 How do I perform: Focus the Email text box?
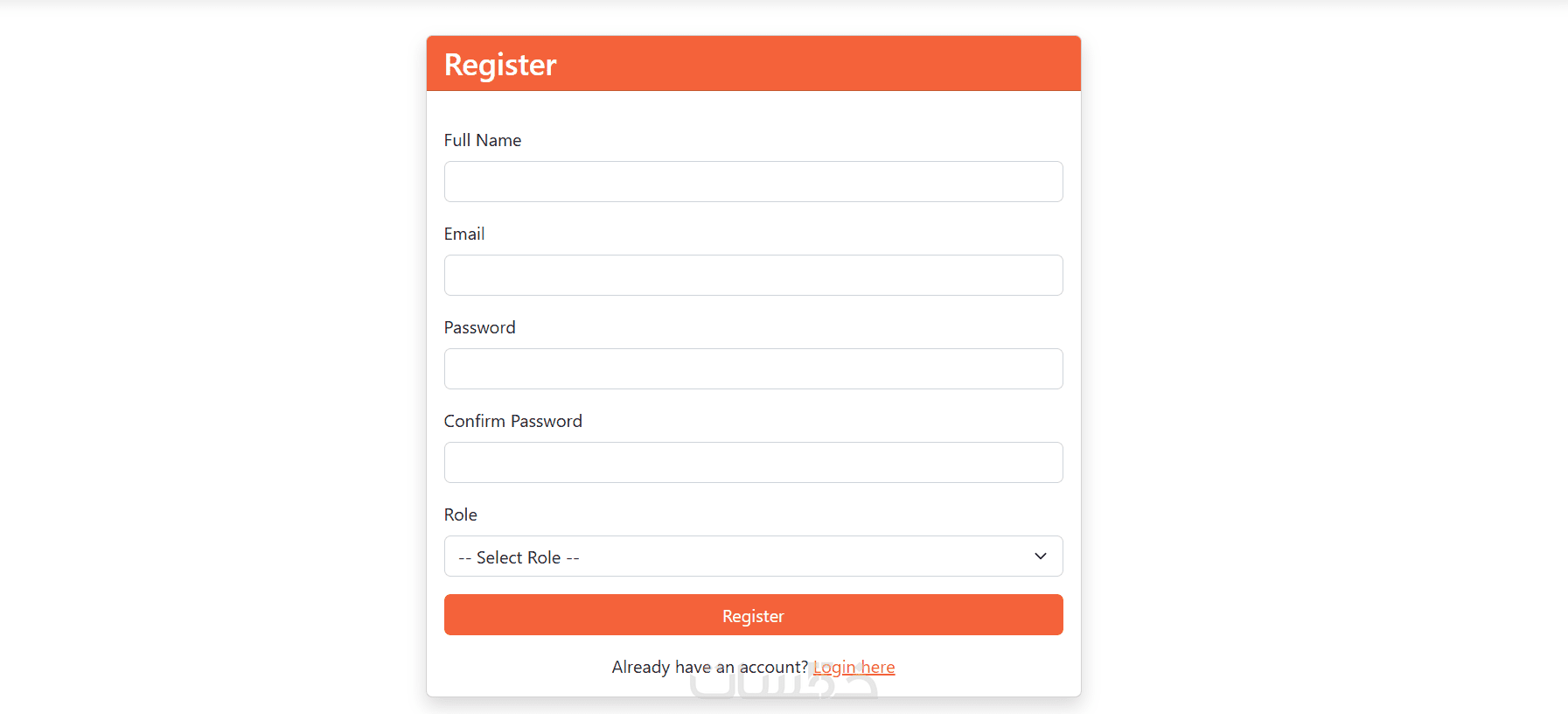[x=753, y=276]
